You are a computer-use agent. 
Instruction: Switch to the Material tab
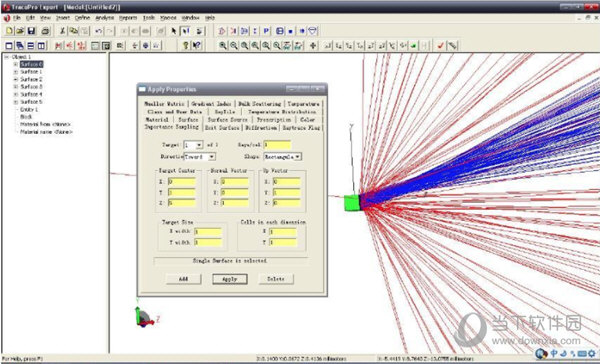[157, 119]
